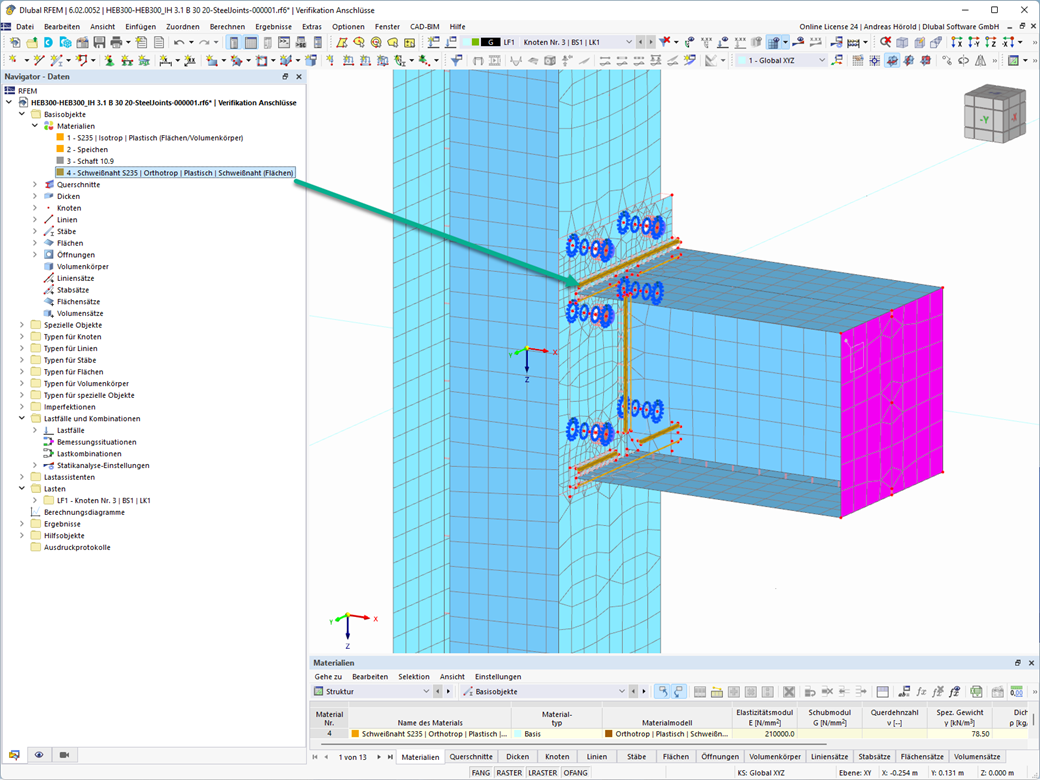
Task: Click the Undo arrow icon
Action: pos(178,42)
